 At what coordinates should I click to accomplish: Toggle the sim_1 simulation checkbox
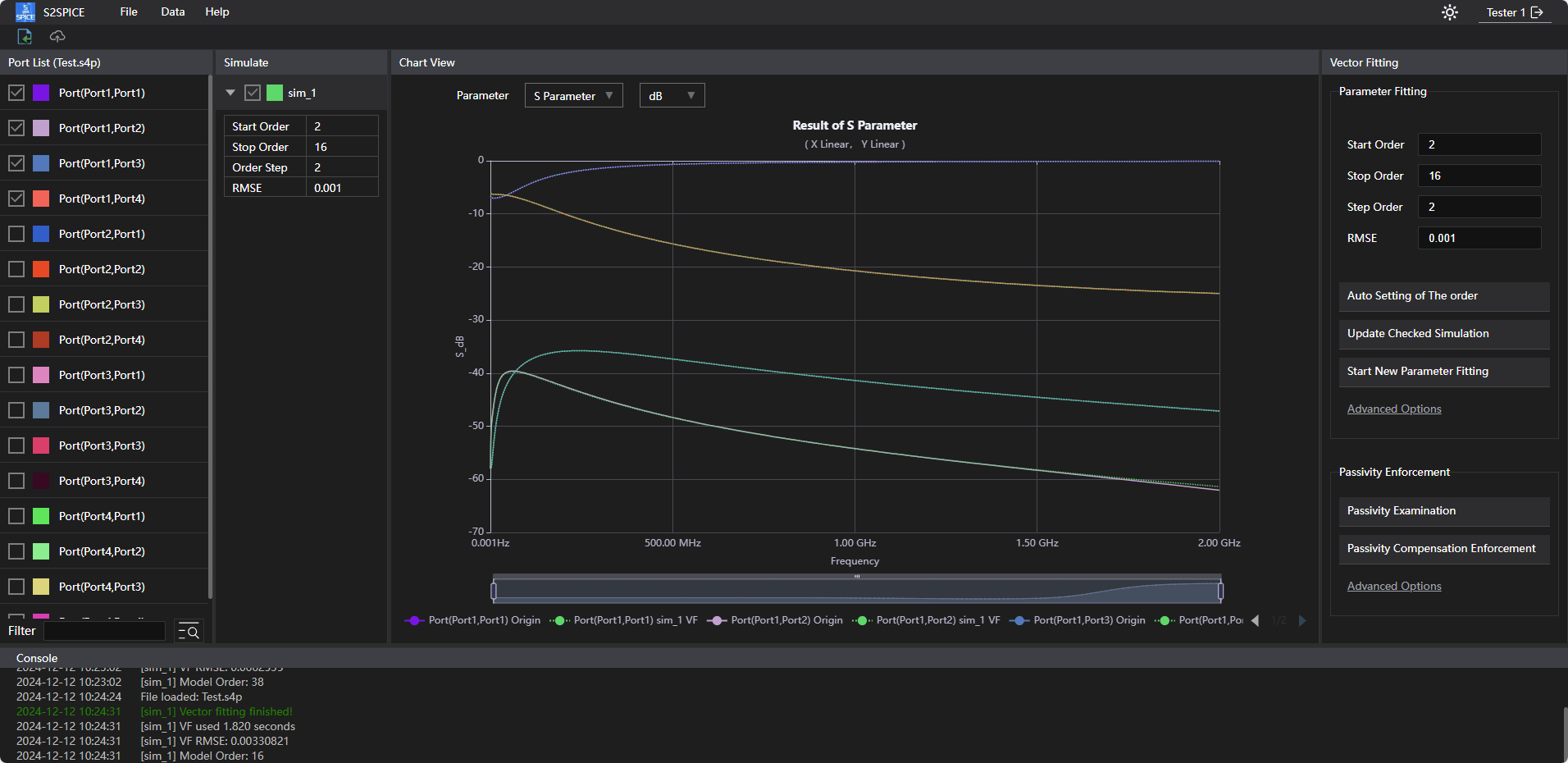253,93
